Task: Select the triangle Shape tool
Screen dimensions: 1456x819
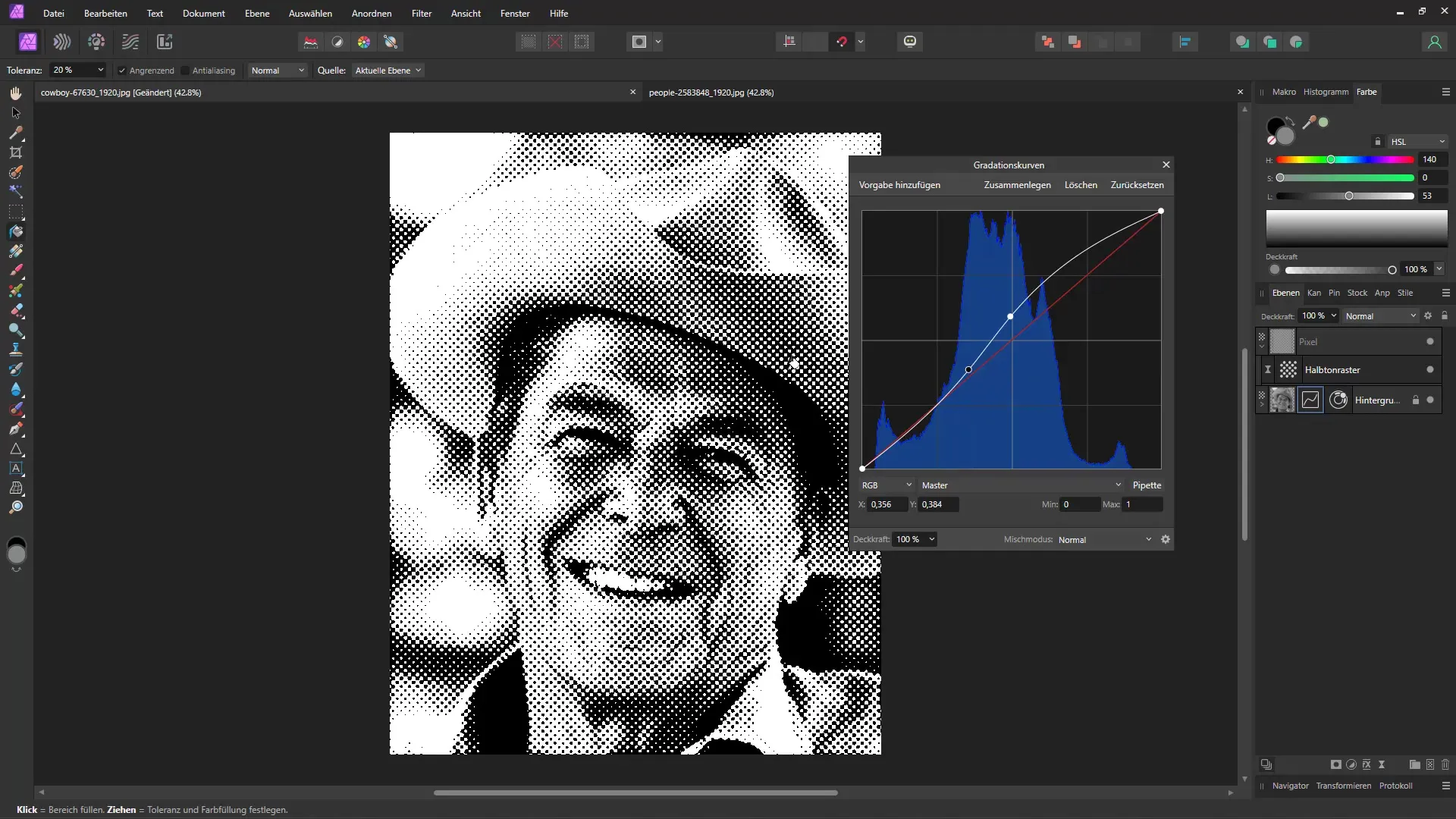Action: (x=16, y=449)
